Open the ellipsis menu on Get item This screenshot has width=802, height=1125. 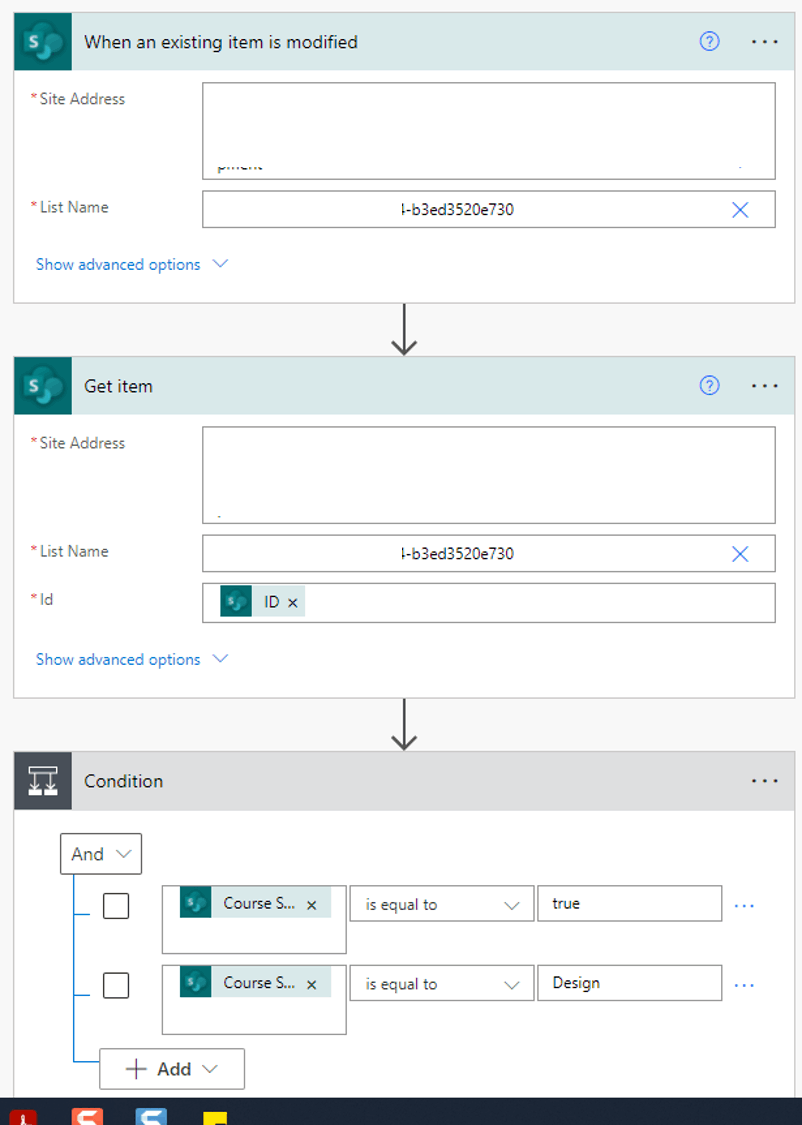click(765, 386)
